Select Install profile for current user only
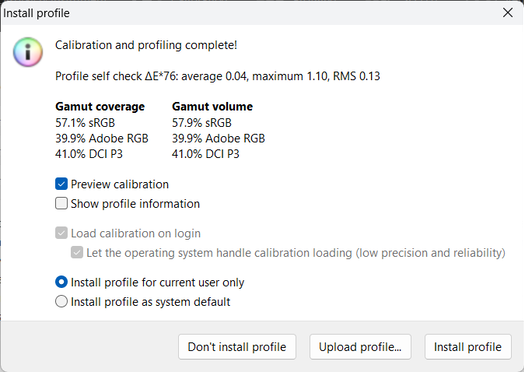The height and width of the screenshot is (372, 524). point(61,282)
